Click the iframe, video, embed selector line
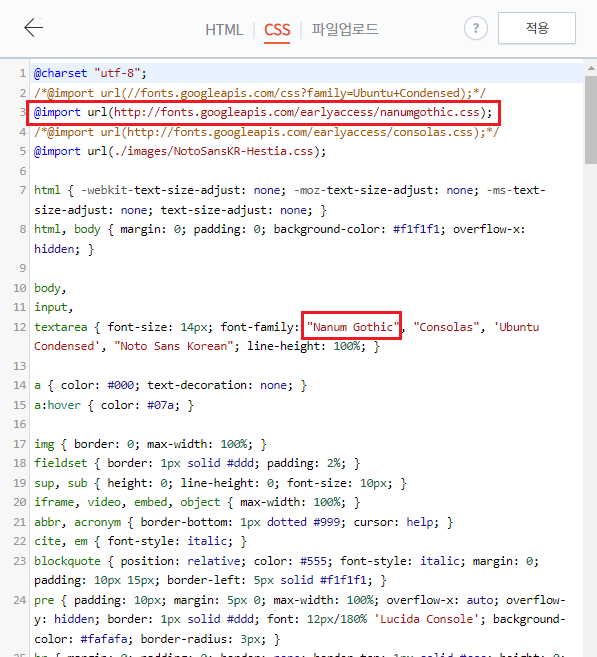 [x=197, y=502]
